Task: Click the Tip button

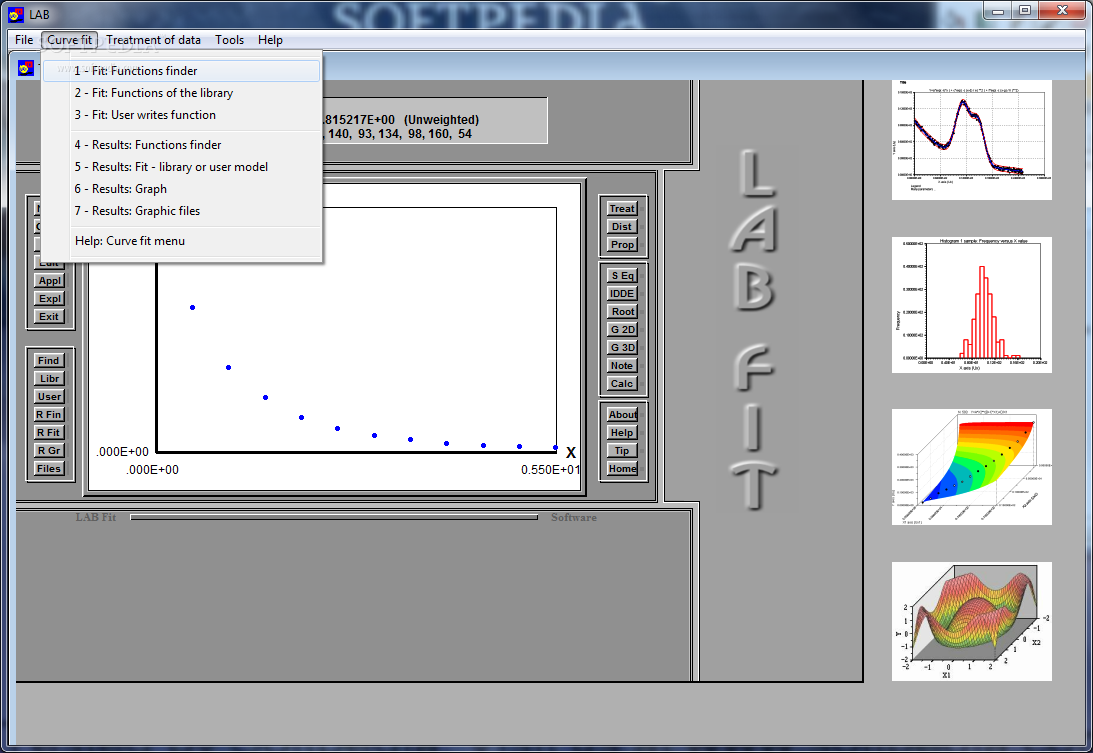Action: point(622,451)
